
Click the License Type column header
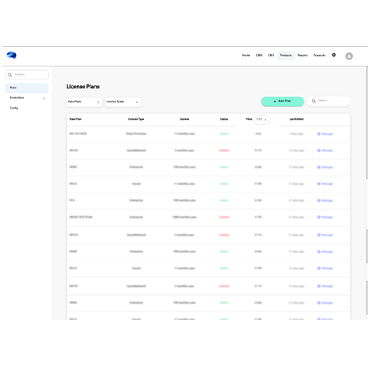136,119
